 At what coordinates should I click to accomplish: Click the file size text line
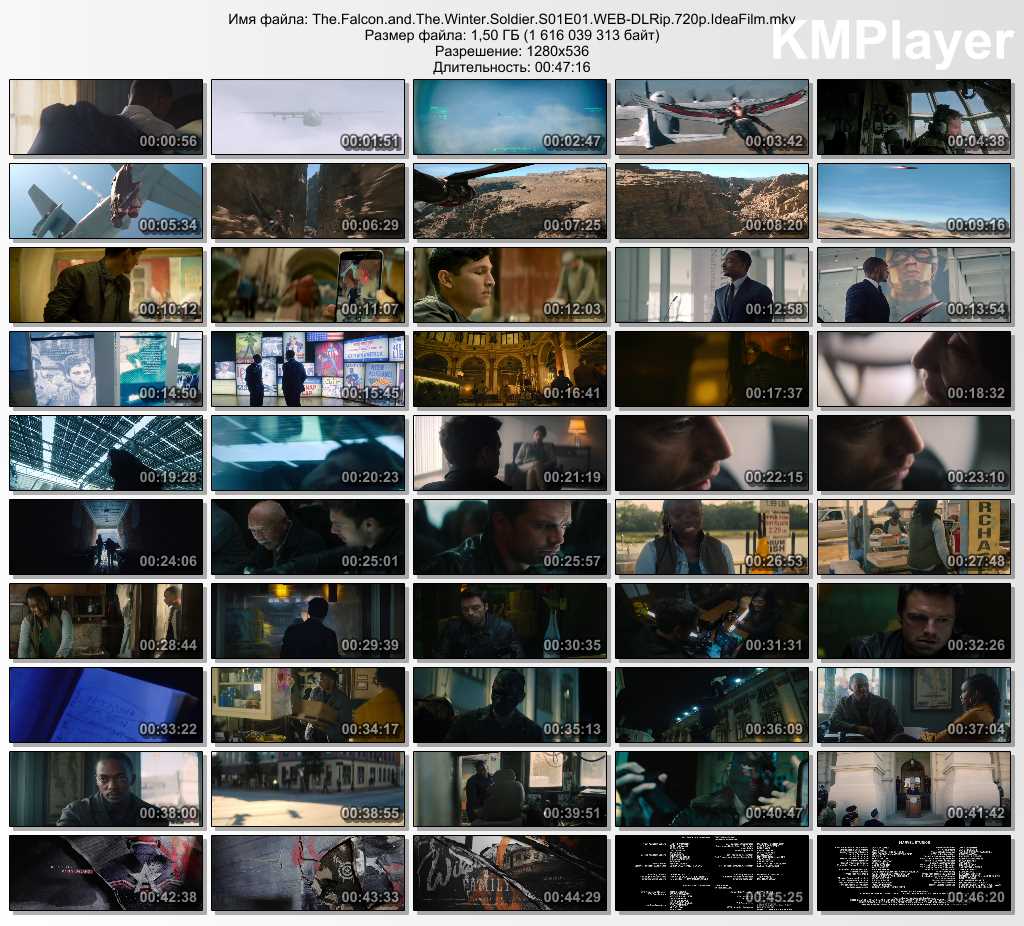tap(511, 36)
